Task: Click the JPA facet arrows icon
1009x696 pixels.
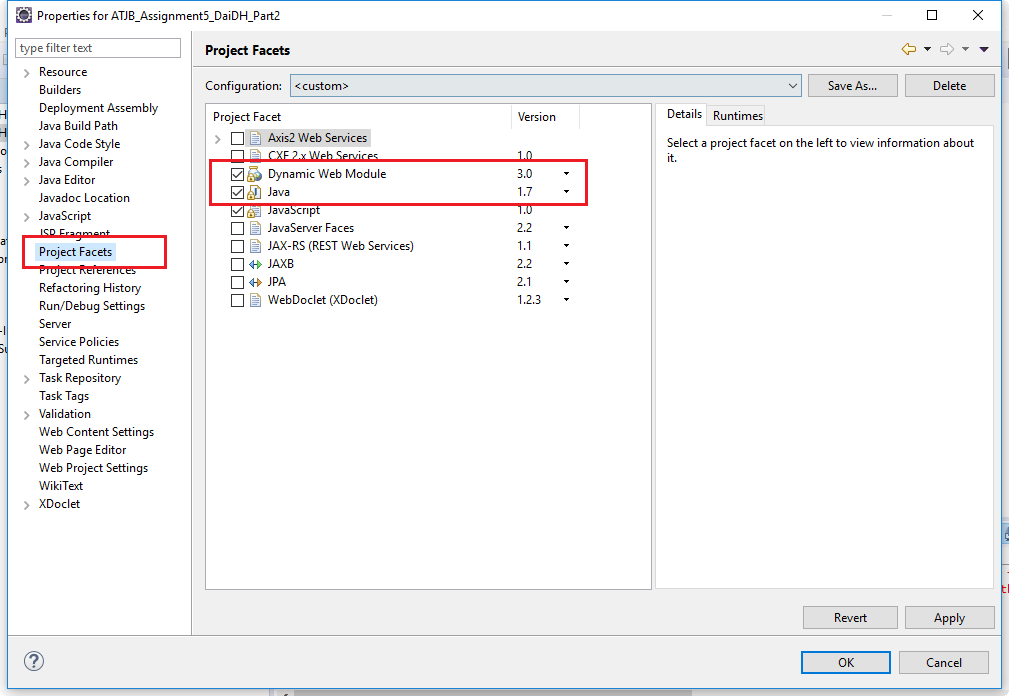Action: (255, 282)
